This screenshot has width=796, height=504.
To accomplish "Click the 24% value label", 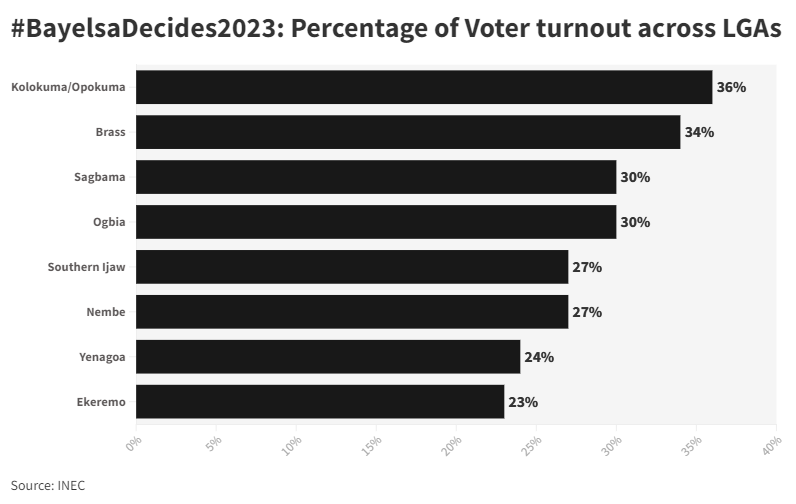I will coord(539,357).
